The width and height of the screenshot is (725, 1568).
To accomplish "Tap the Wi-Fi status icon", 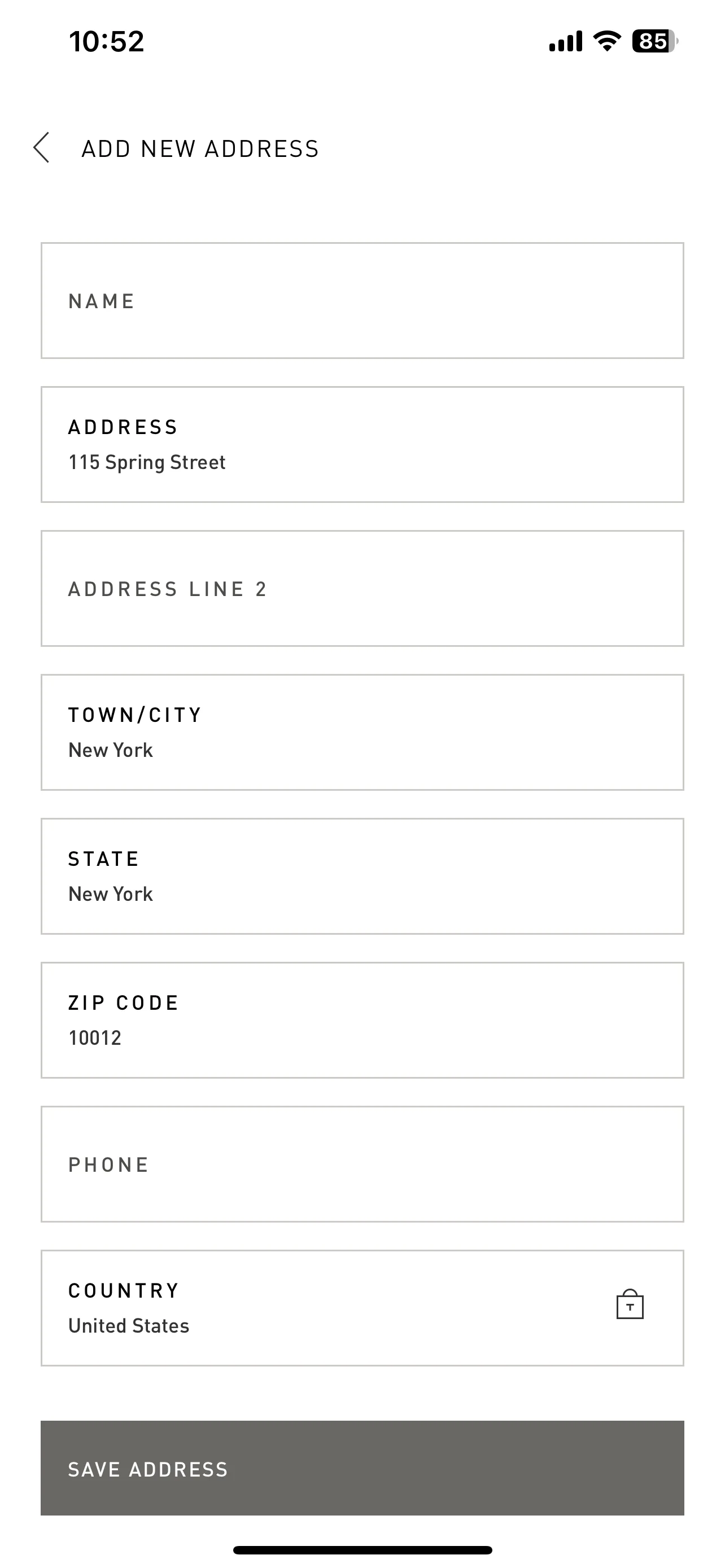I will pos(607,41).
